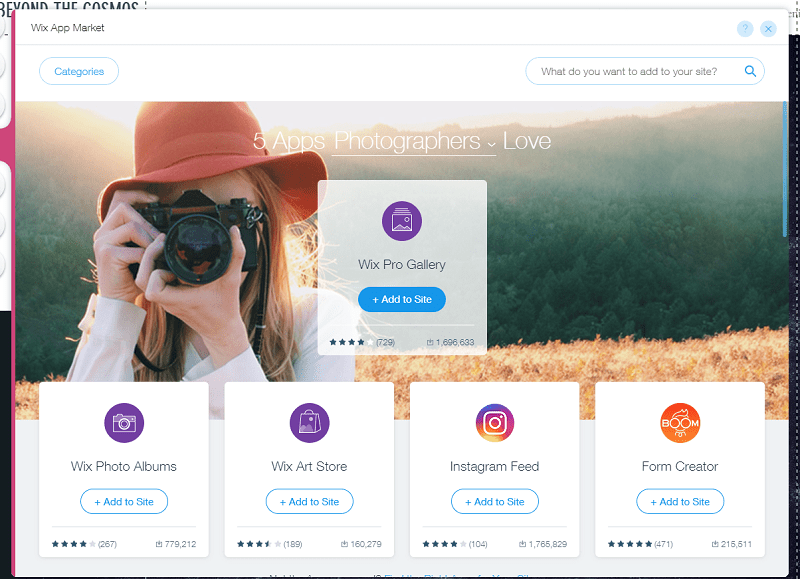
Task: Open the help question mark icon
Action: [745, 29]
